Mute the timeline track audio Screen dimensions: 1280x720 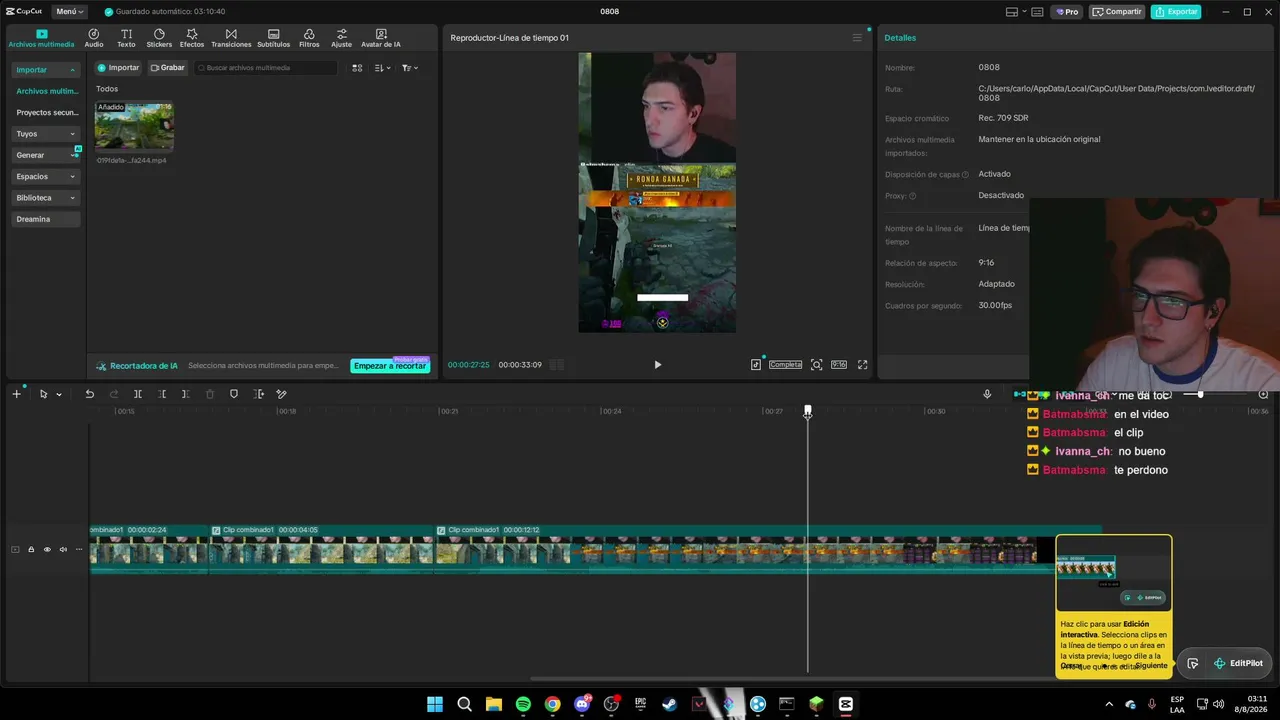click(63, 549)
